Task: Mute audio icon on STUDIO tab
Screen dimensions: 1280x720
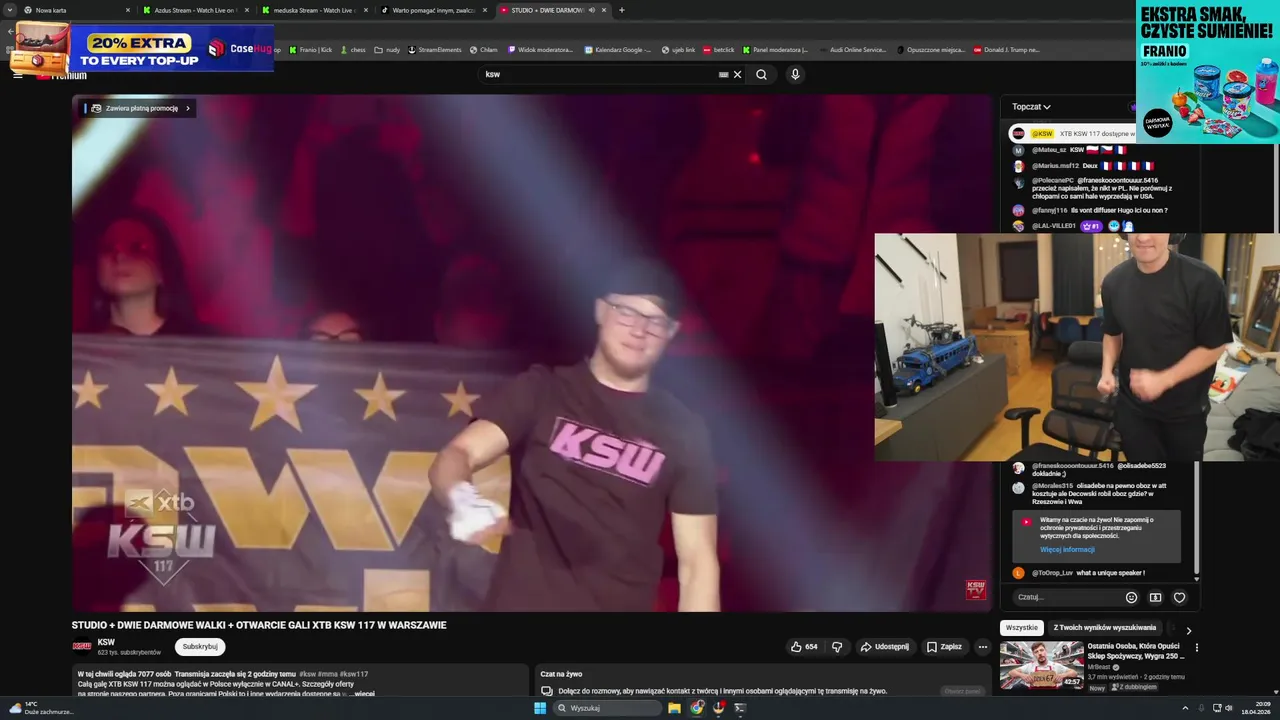Action: [592, 10]
